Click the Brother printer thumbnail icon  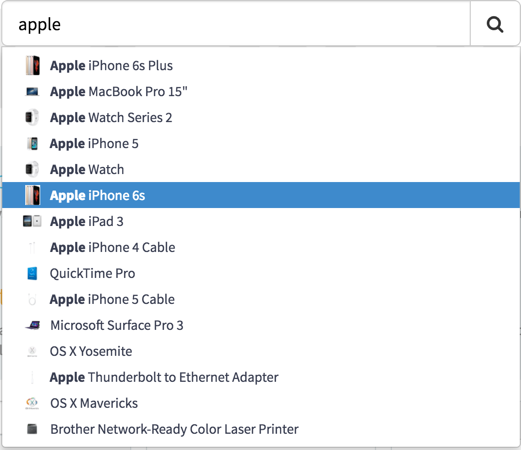32,429
